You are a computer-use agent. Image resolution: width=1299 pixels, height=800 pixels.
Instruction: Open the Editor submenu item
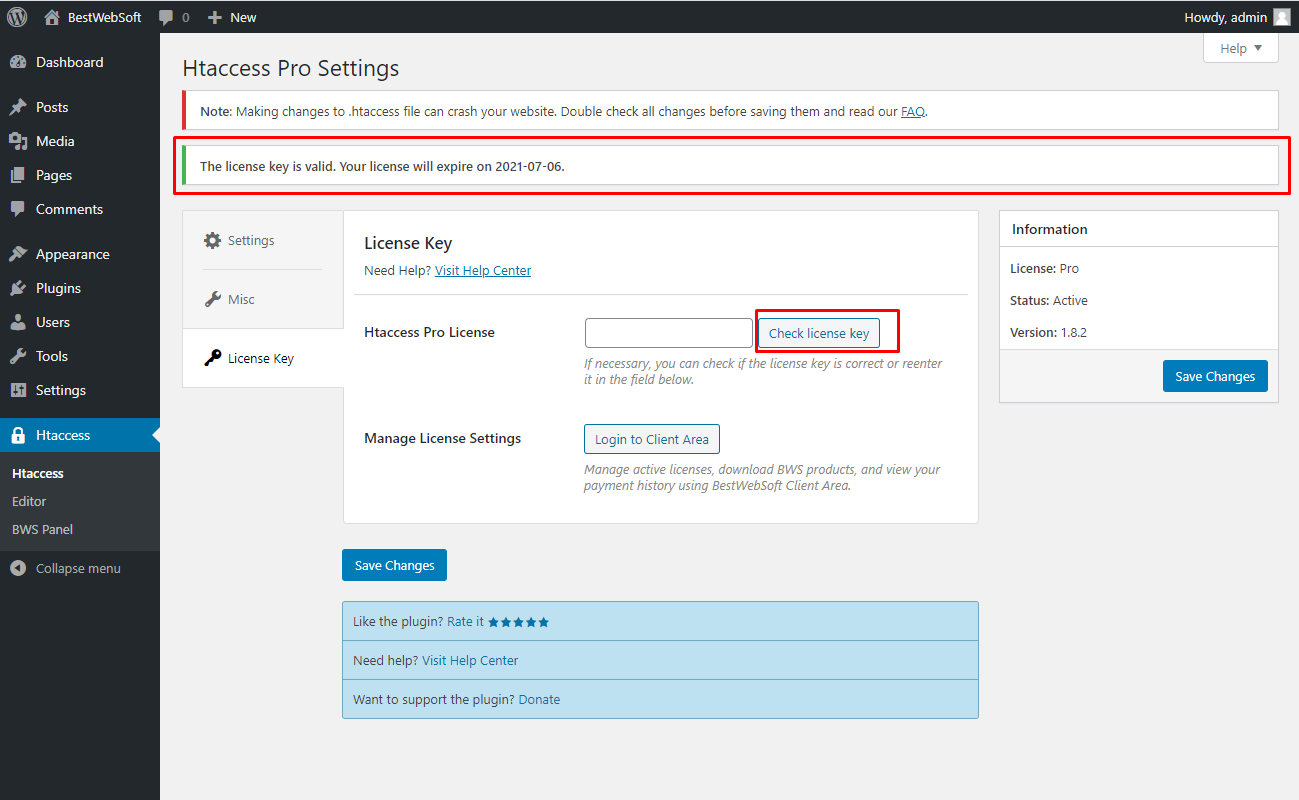pos(29,501)
